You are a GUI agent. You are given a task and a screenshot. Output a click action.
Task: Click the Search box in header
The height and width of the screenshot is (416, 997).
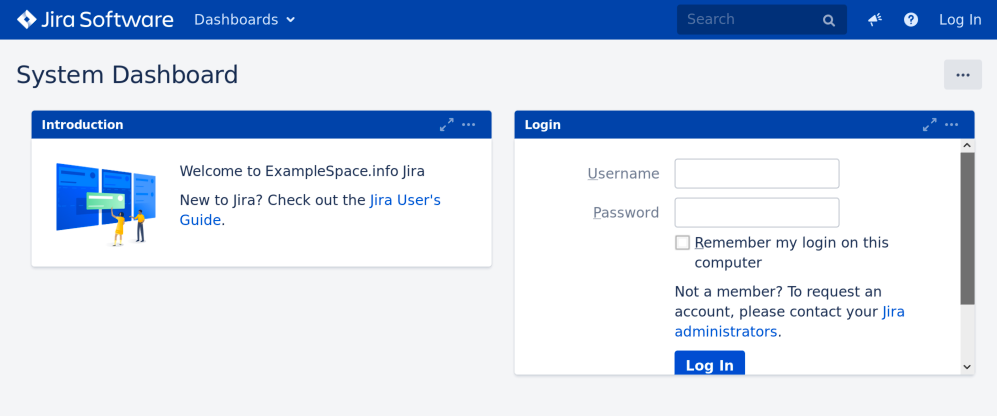tap(748, 20)
